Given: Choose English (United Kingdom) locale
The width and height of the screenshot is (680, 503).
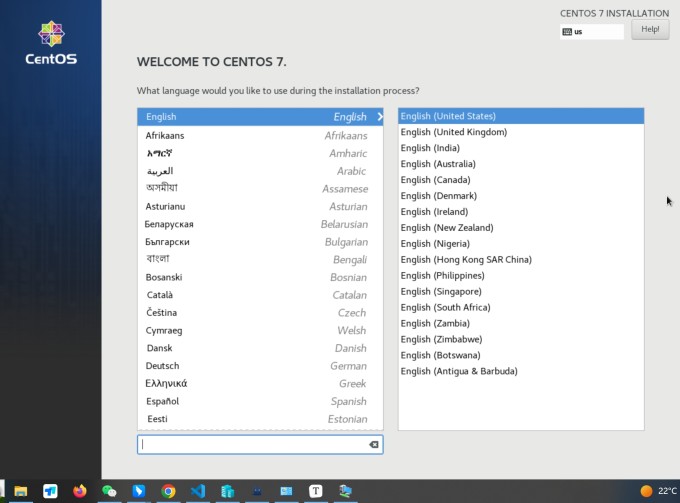Looking at the screenshot, I should (x=521, y=132).
